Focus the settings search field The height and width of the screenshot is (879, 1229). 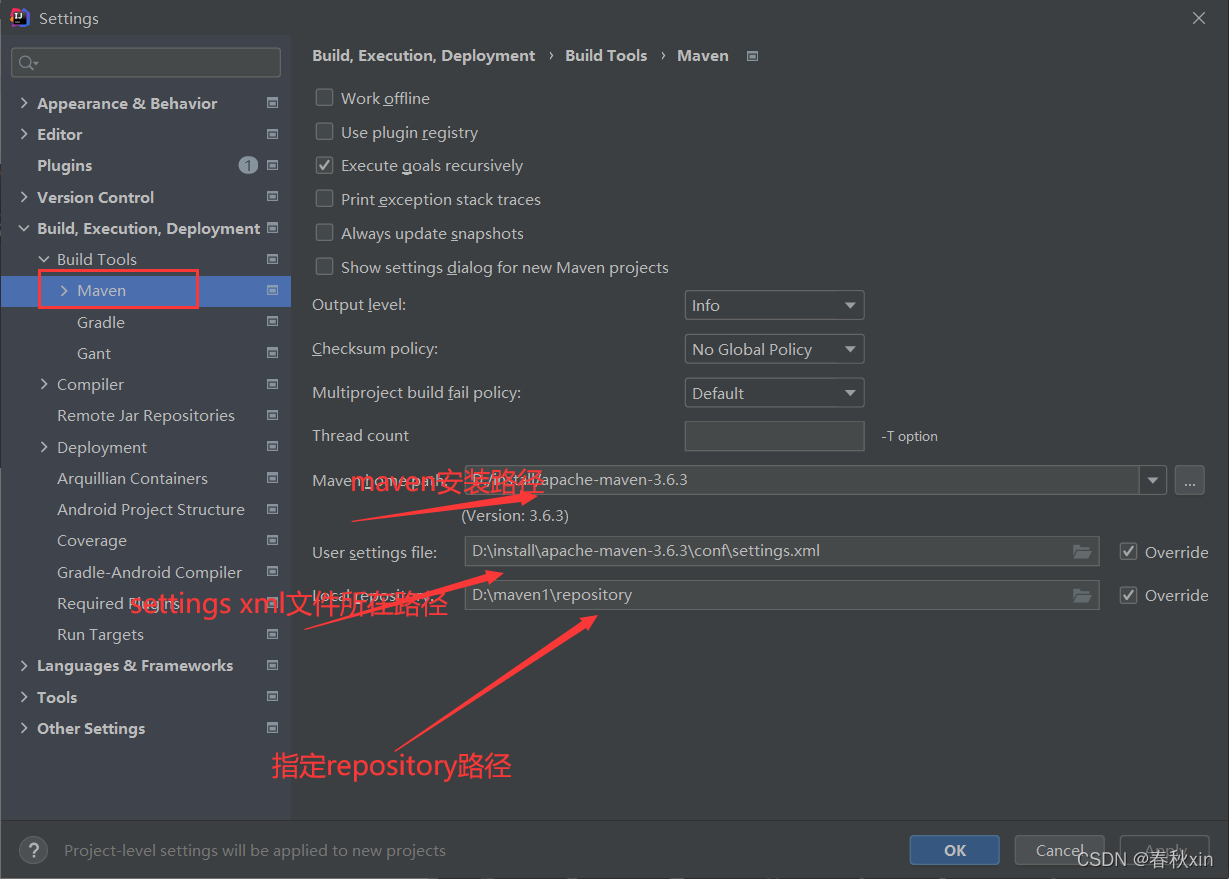pos(146,62)
